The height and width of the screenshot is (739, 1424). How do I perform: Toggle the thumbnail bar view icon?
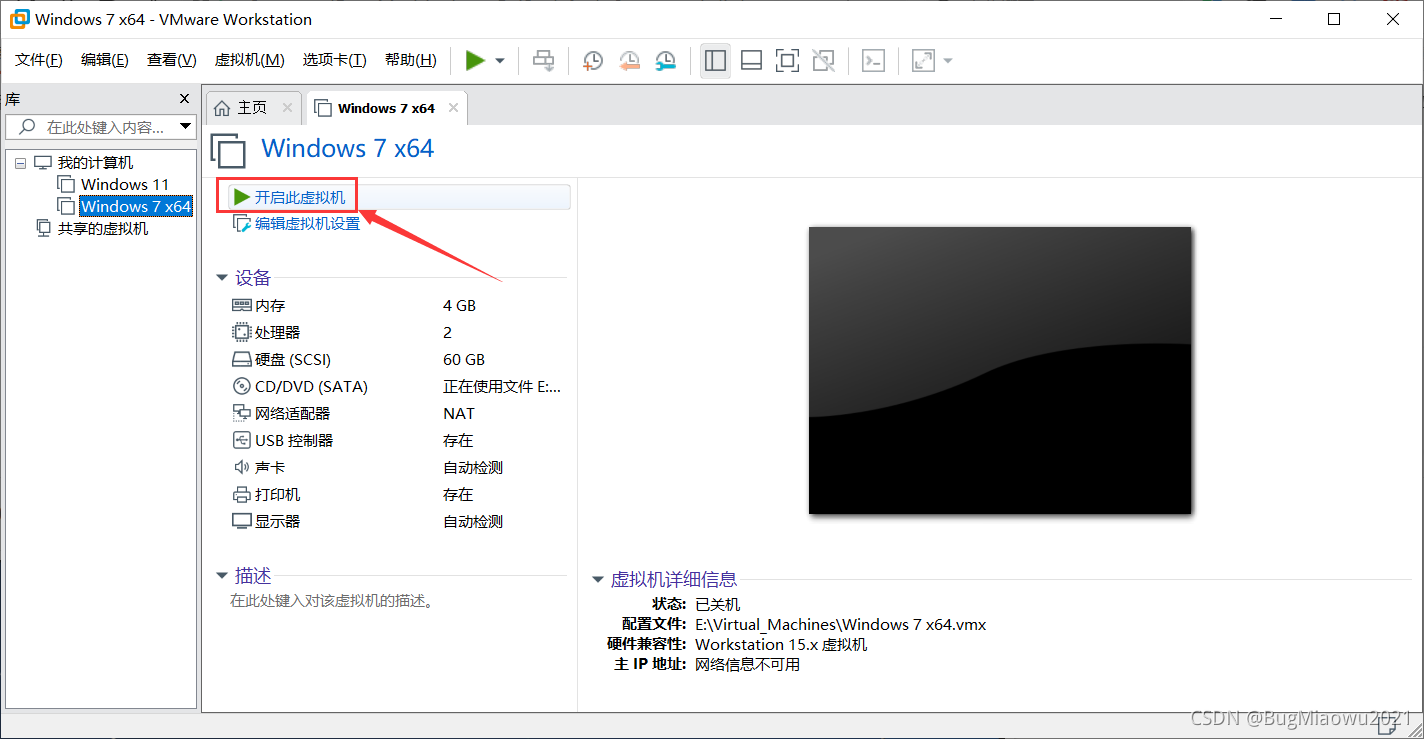pos(751,61)
